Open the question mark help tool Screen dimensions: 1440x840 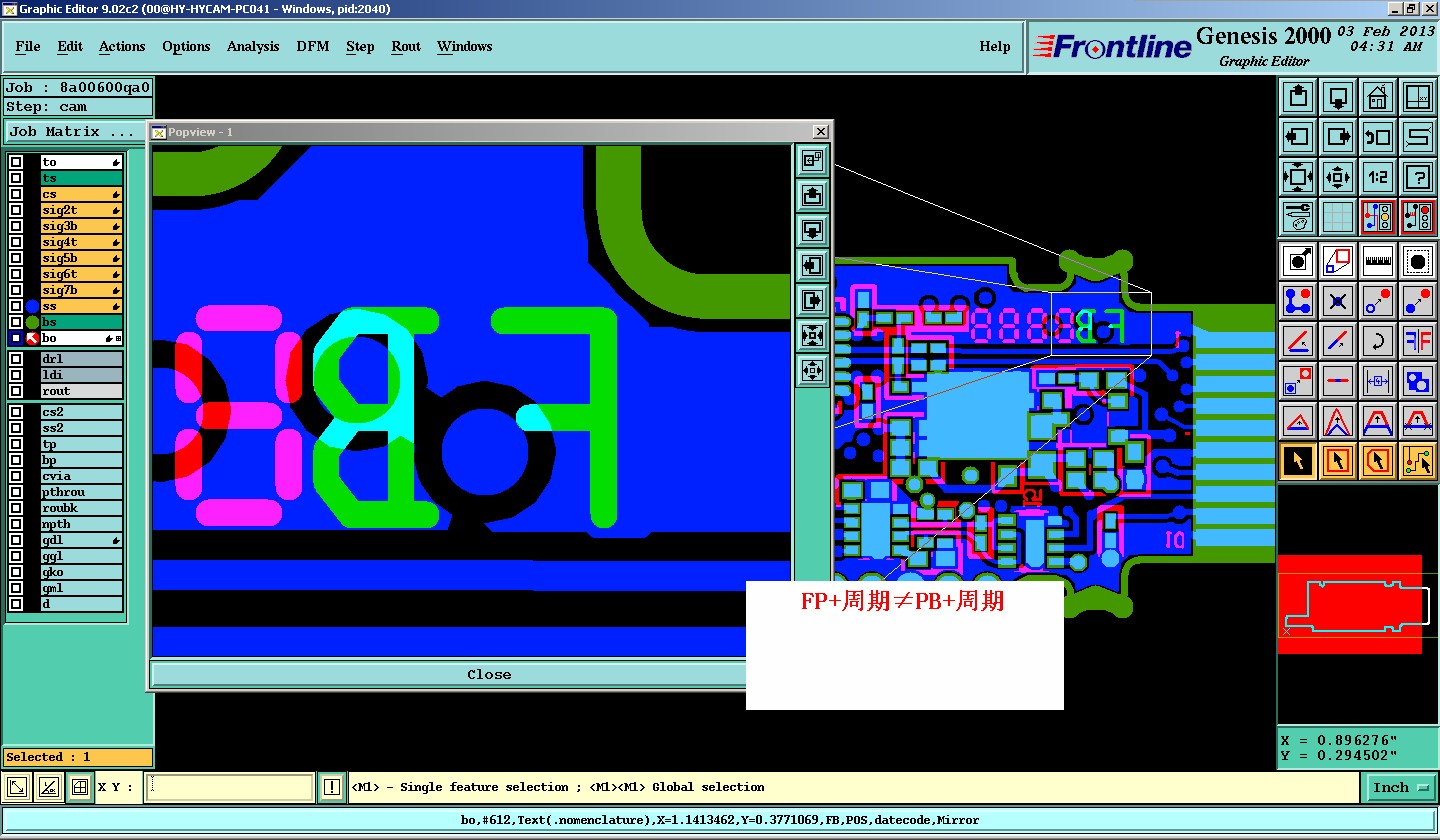coord(1417,177)
